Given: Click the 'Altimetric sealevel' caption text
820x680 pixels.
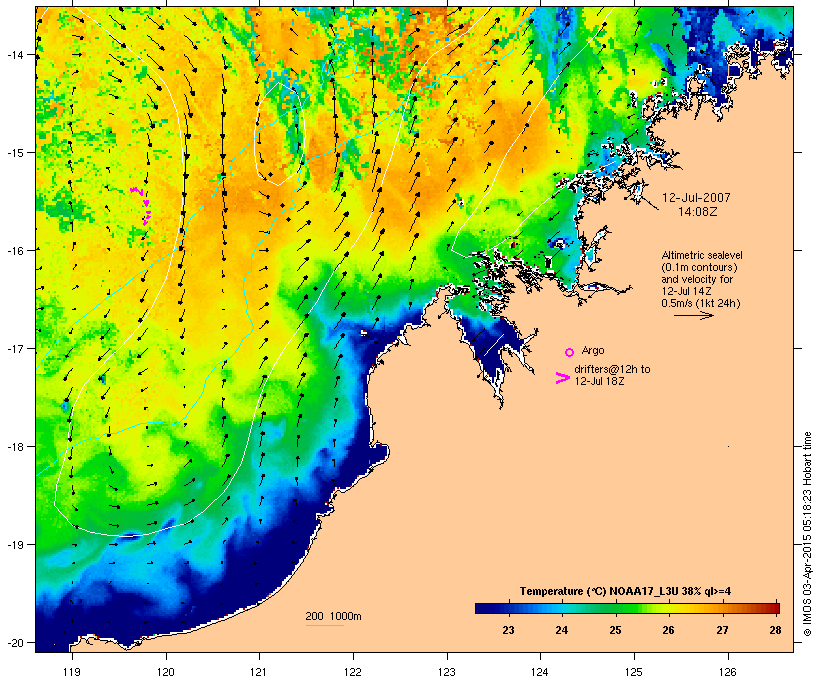Looking at the screenshot, I should coord(702,255).
